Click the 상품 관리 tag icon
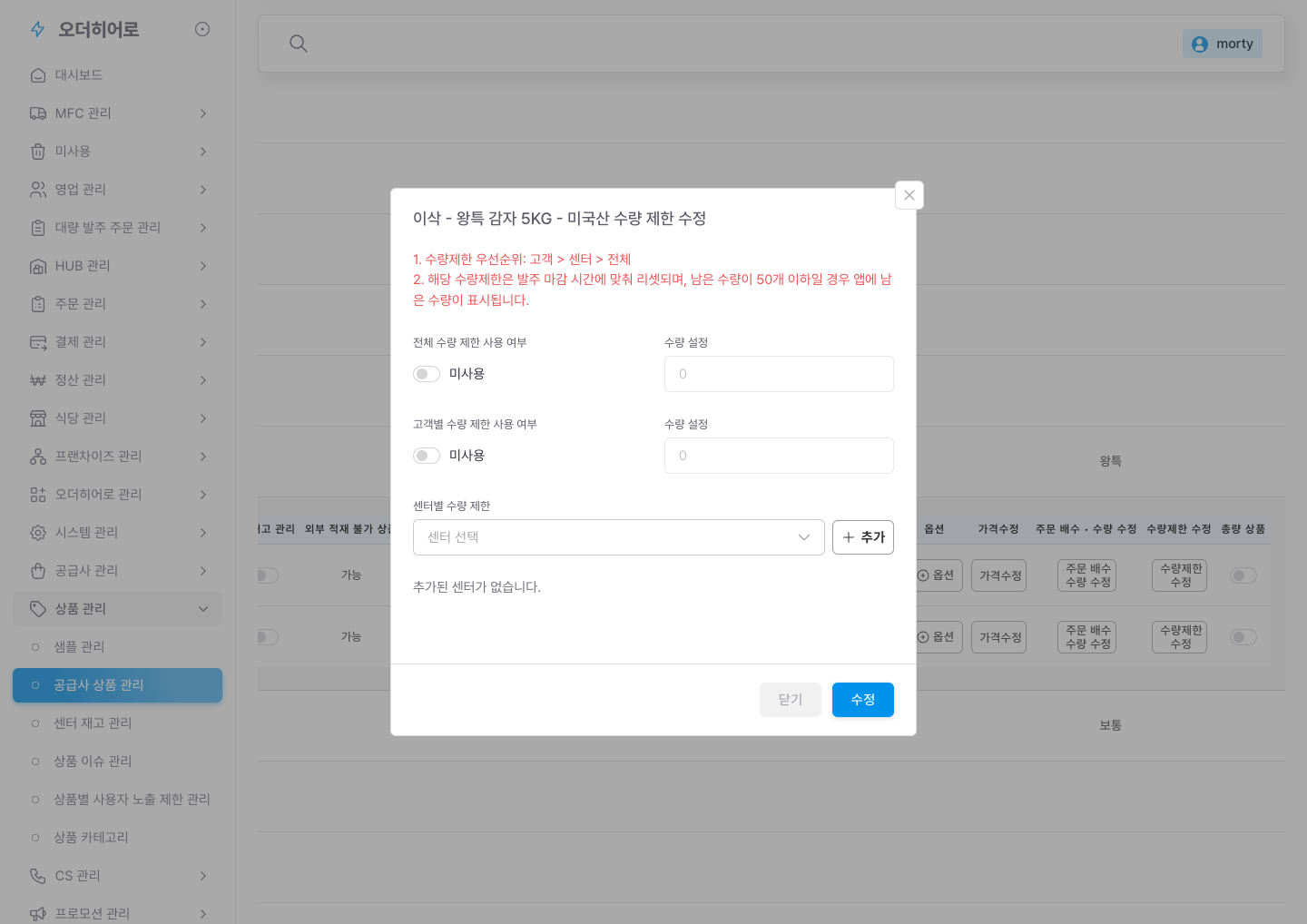This screenshot has width=1307, height=924. pos(38,609)
